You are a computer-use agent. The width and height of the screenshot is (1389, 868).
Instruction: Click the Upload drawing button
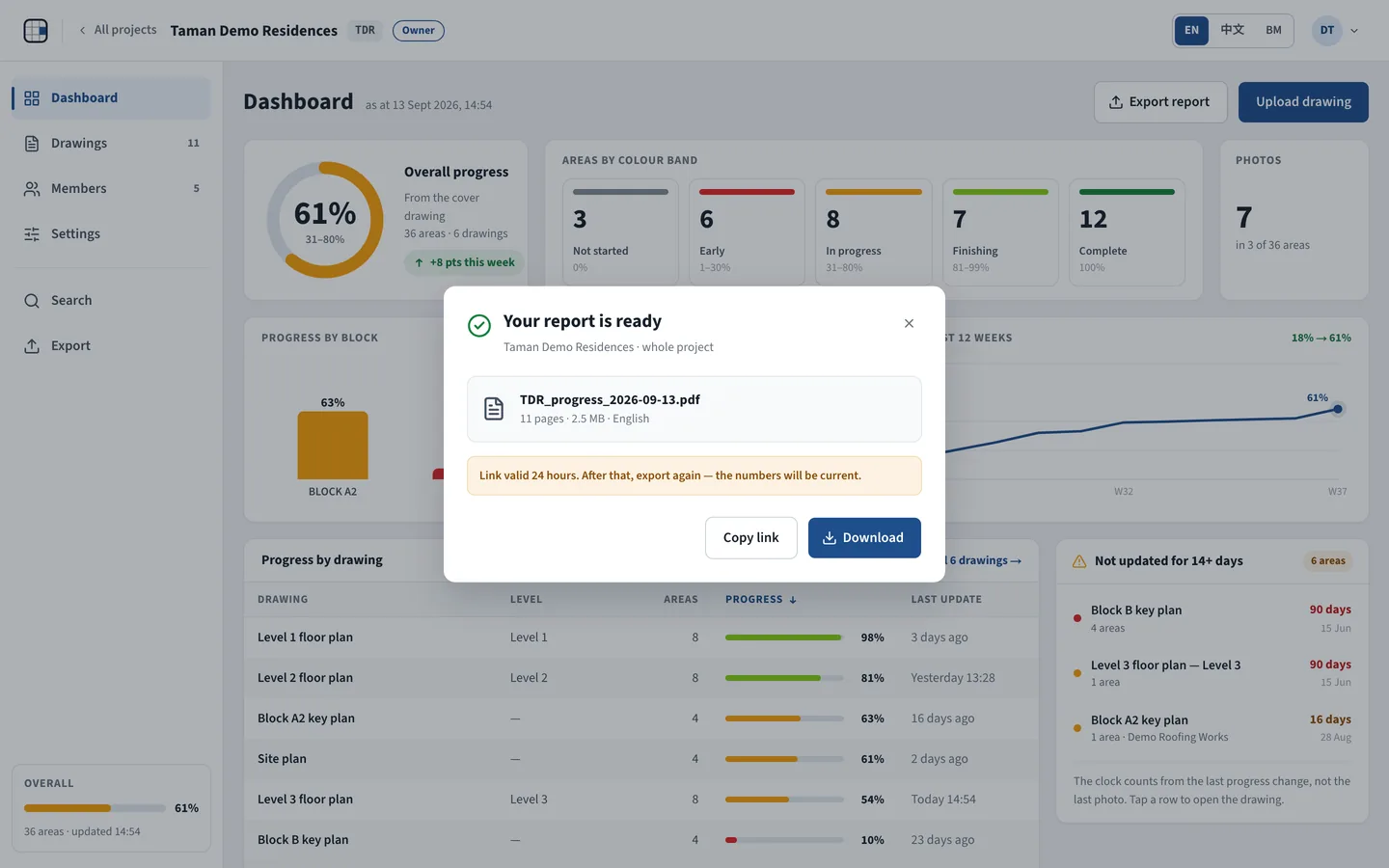1303,101
